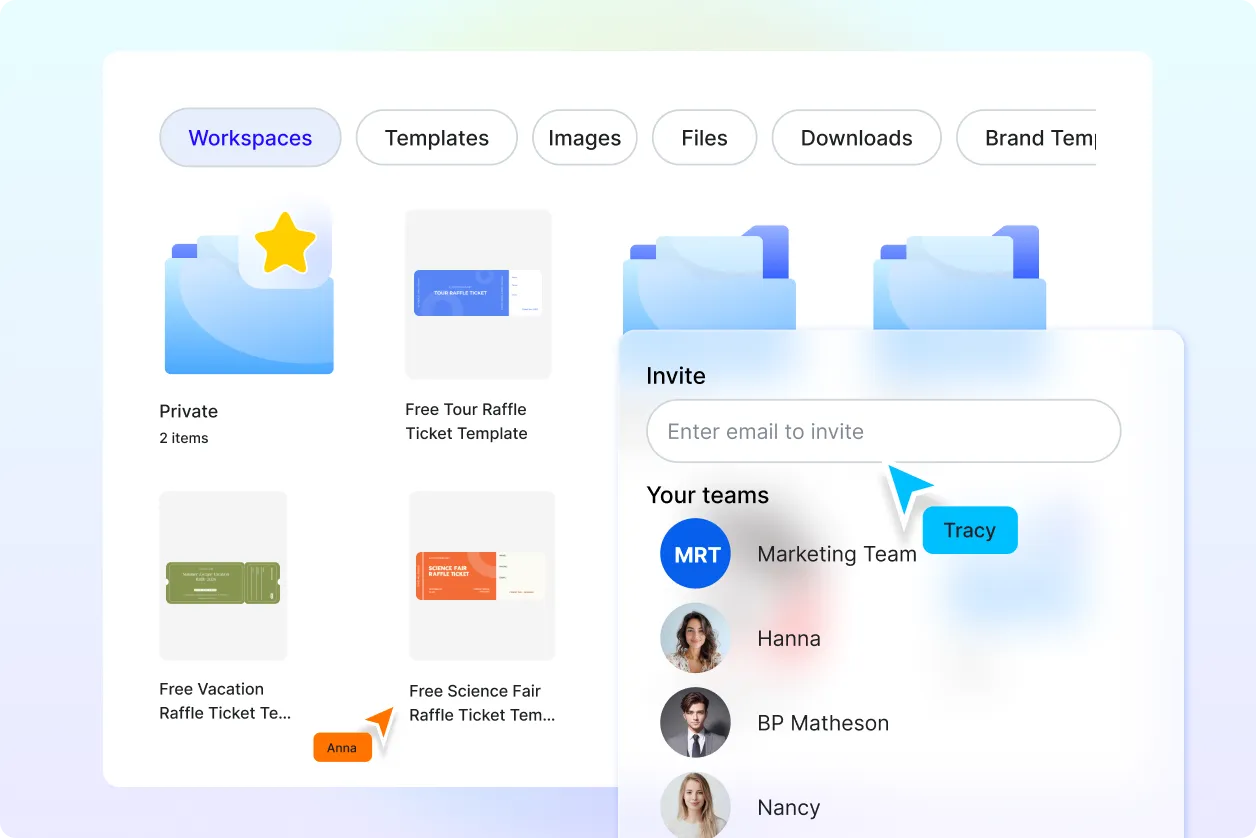The height and width of the screenshot is (838, 1256).
Task: Click the yellow star icon on the Private folder
Action: click(x=287, y=241)
